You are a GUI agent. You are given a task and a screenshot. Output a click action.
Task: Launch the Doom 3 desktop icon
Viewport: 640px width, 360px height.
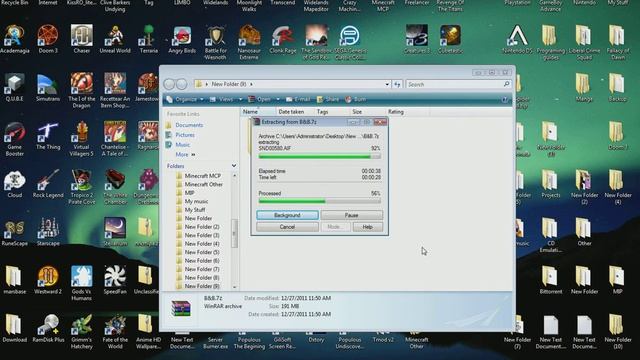(x=48, y=39)
